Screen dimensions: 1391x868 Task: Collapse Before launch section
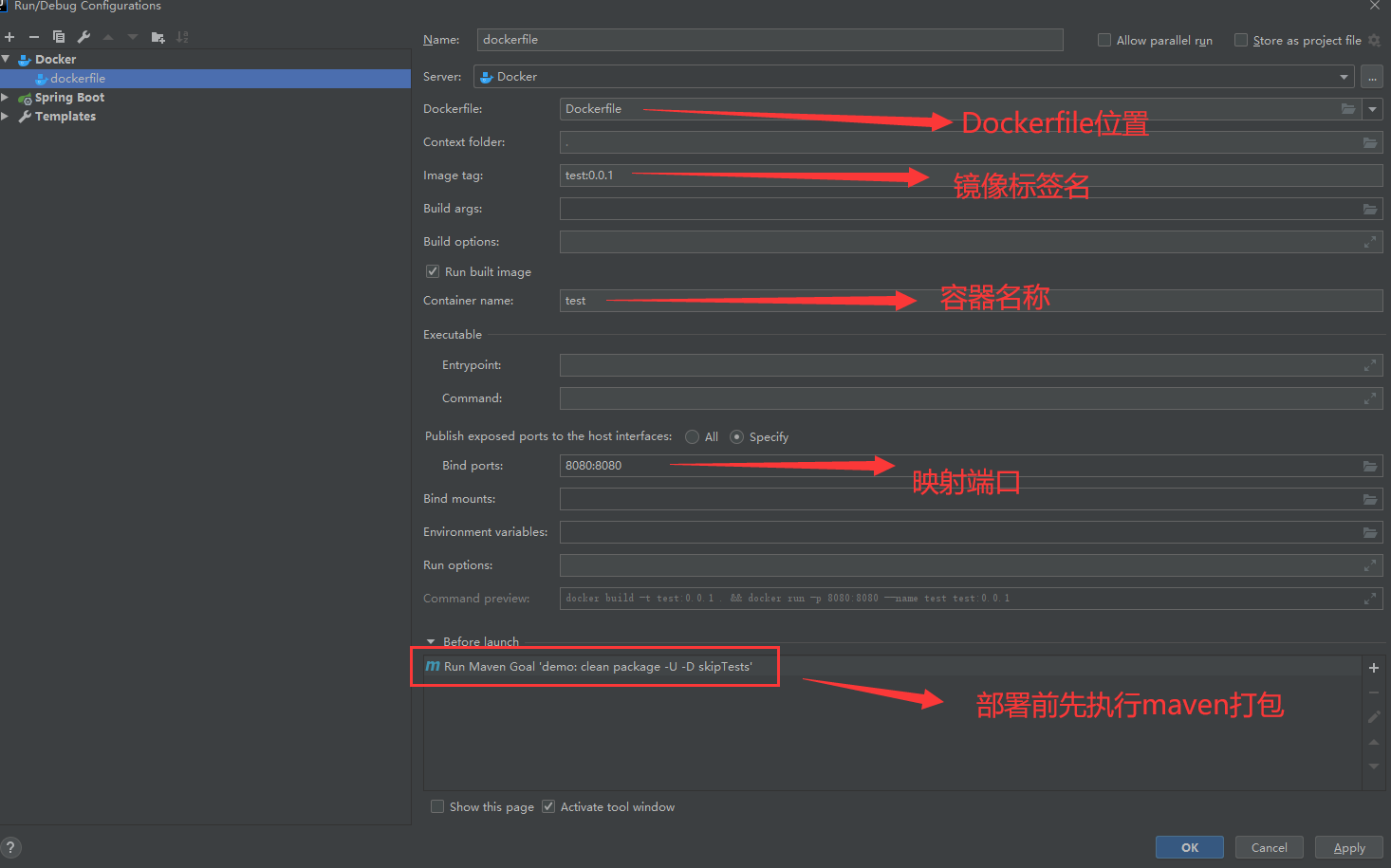431,642
